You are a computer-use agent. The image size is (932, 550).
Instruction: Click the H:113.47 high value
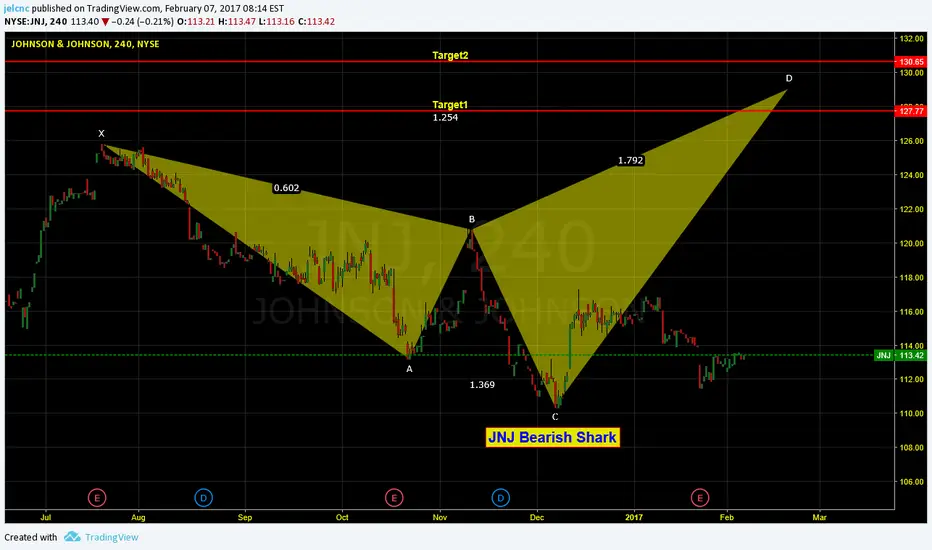pyautogui.click(x=237, y=21)
